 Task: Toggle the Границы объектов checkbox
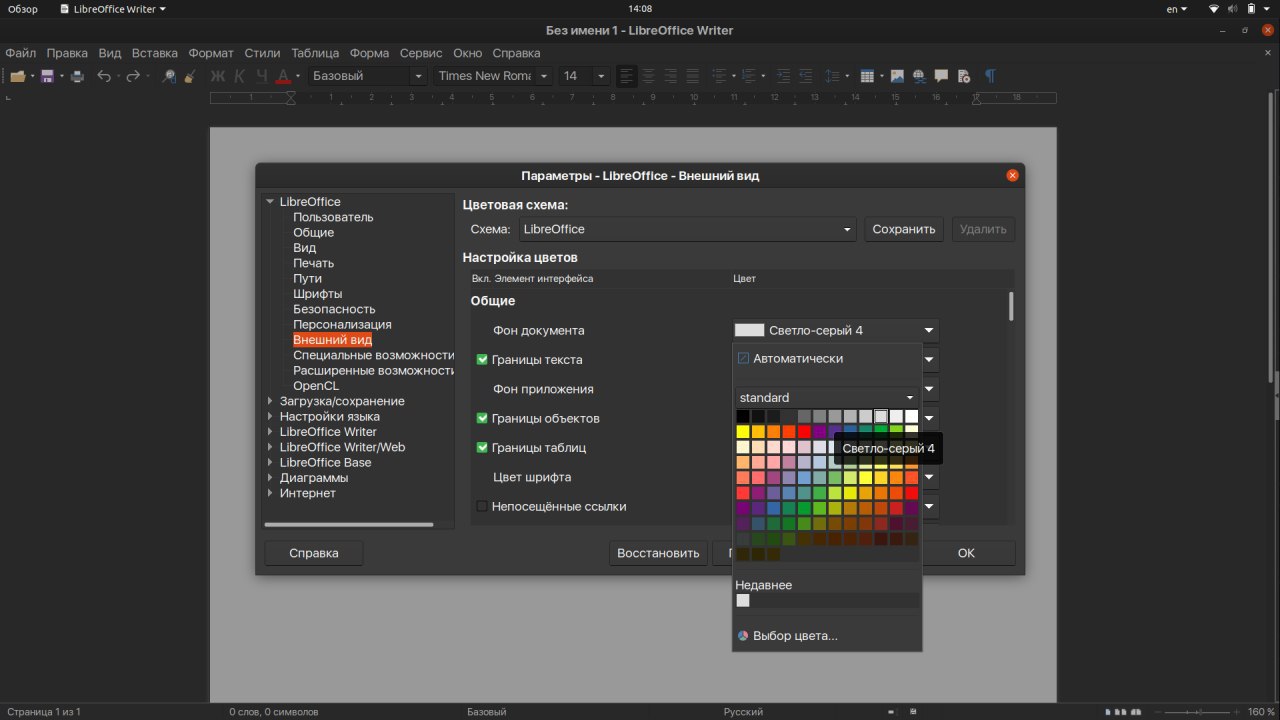coord(482,419)
